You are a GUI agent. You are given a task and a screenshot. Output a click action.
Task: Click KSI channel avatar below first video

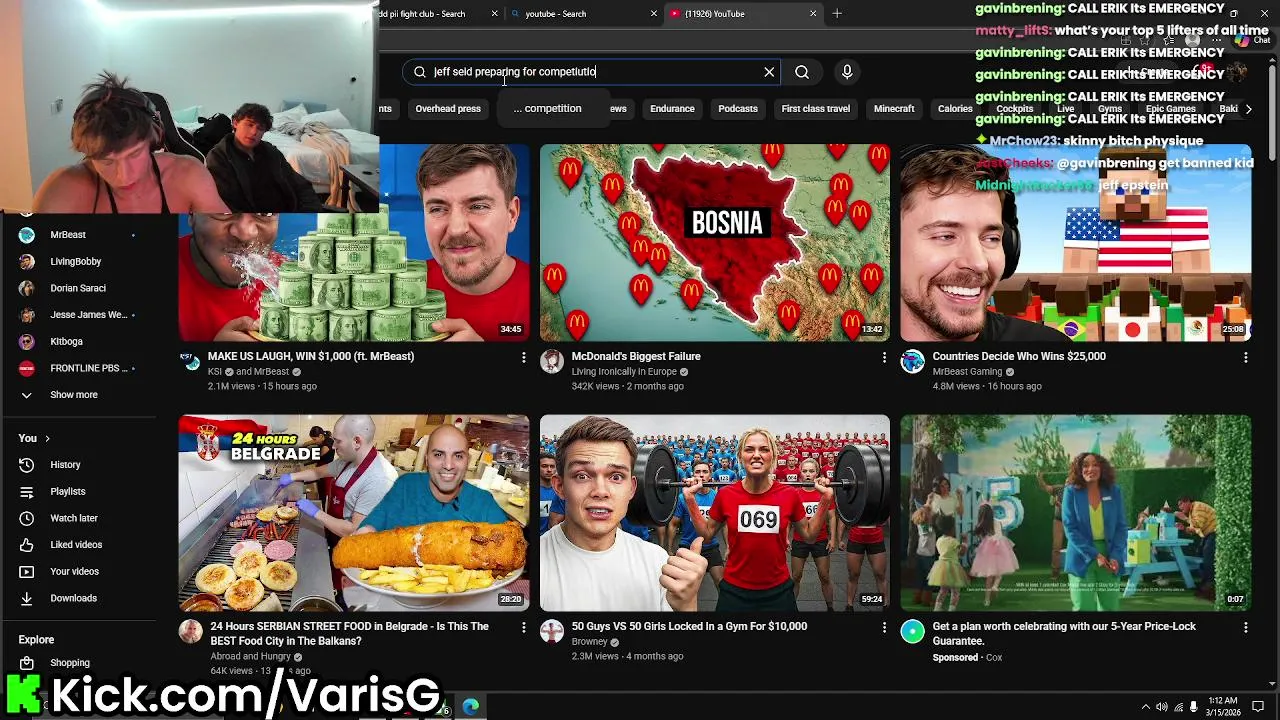click(190, 361)
